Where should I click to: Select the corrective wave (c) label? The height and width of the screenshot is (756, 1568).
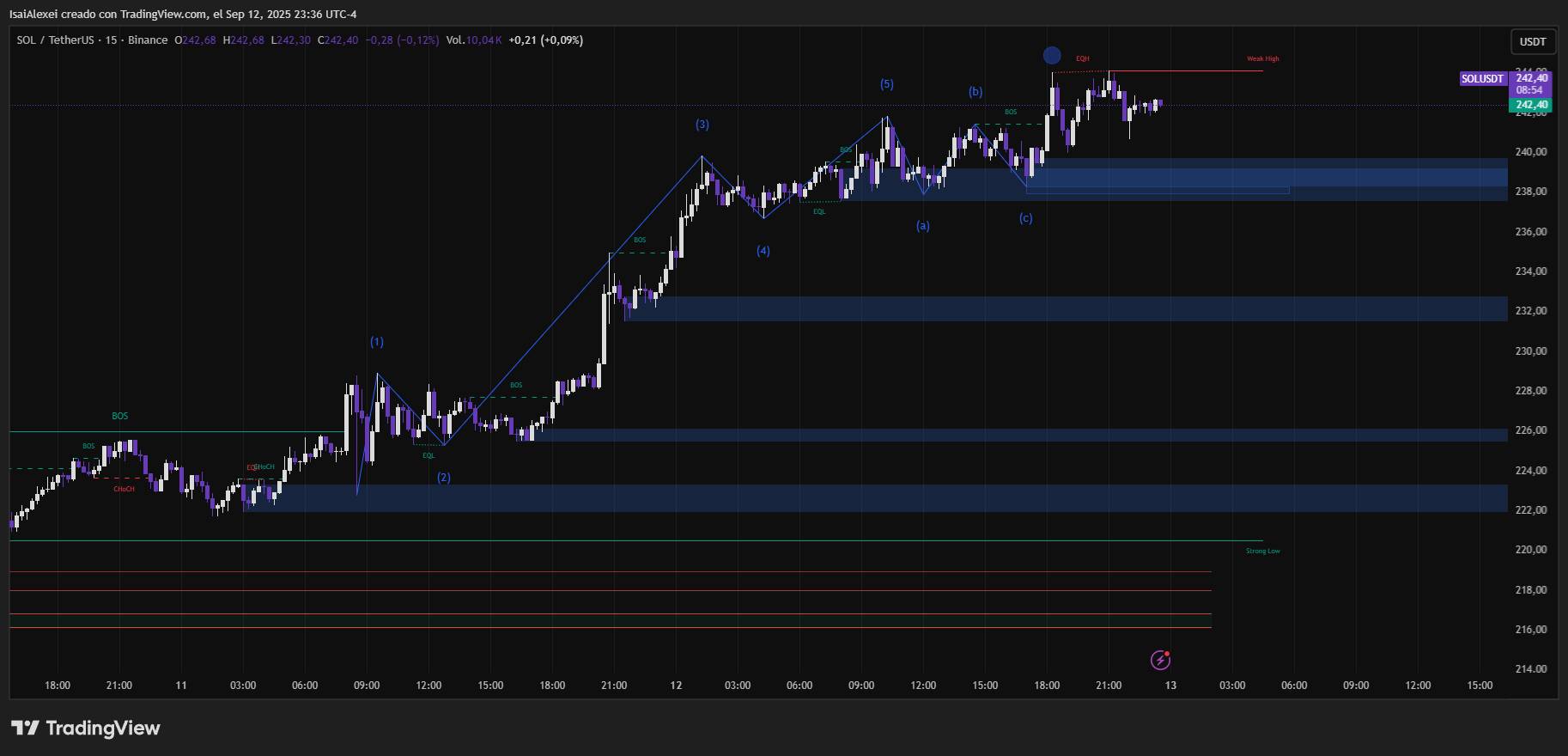(x=1026, y=218)
